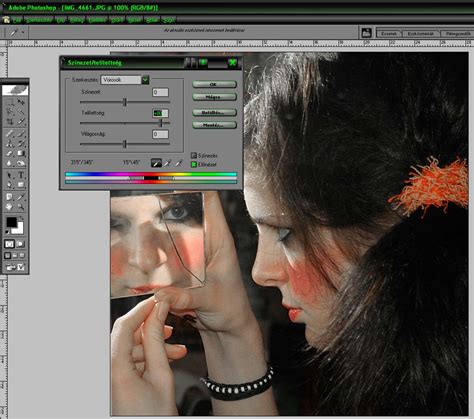Select the Crop tool
Screen dimensions: 474x419
[9, 121]
